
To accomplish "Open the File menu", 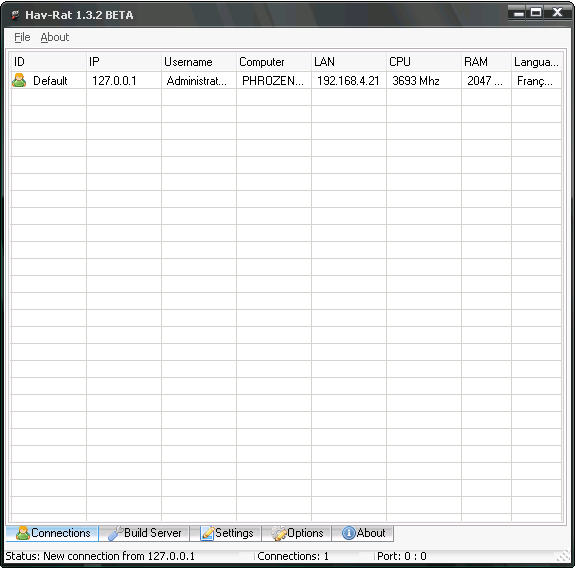I will (22, 37).
